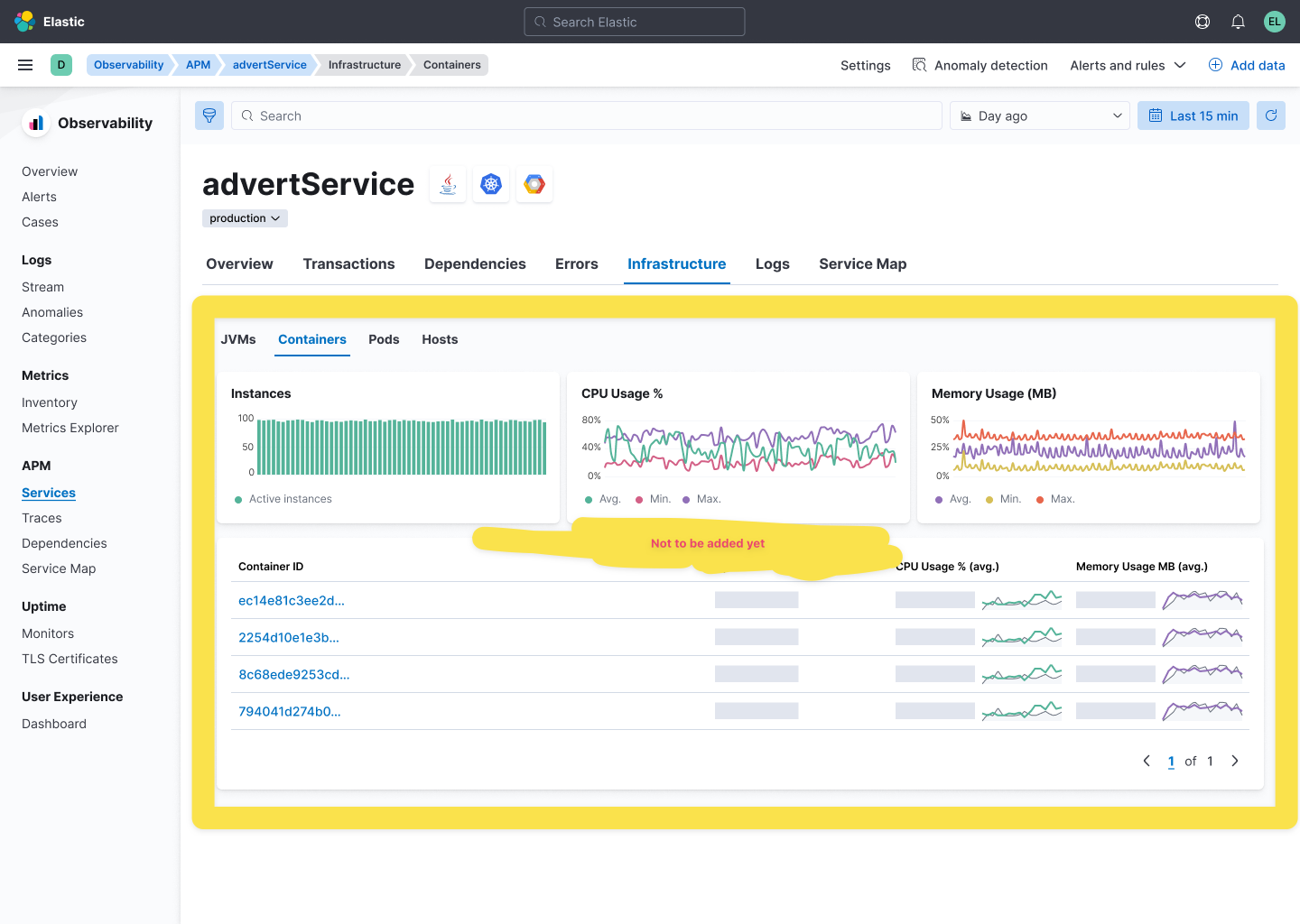The image size is (1300, 924).
Task: Open the EL user avatar menu
Action: pos(1274,21)
